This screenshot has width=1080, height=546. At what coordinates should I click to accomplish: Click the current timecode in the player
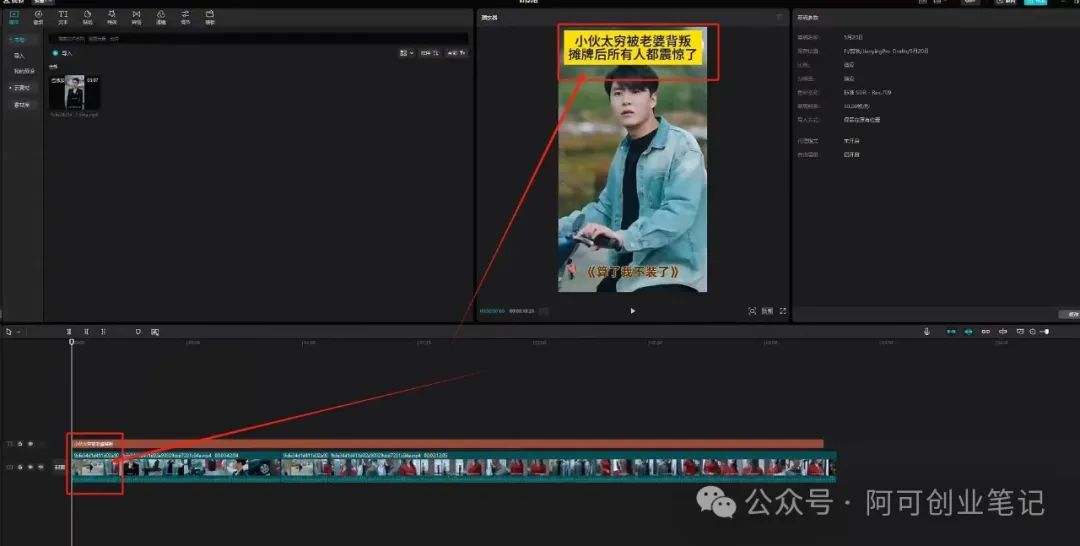(492, 311)
